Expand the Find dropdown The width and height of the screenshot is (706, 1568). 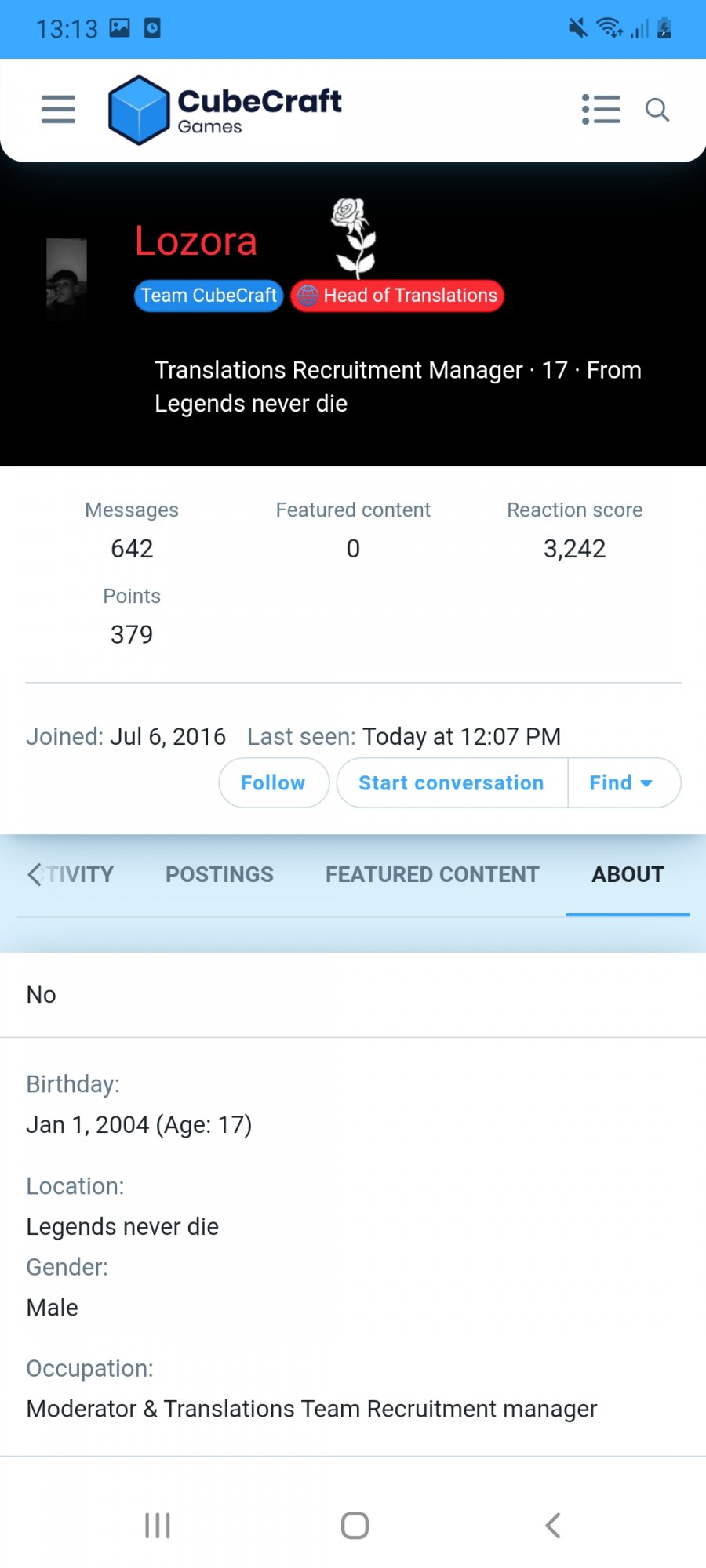pos(624,782)
